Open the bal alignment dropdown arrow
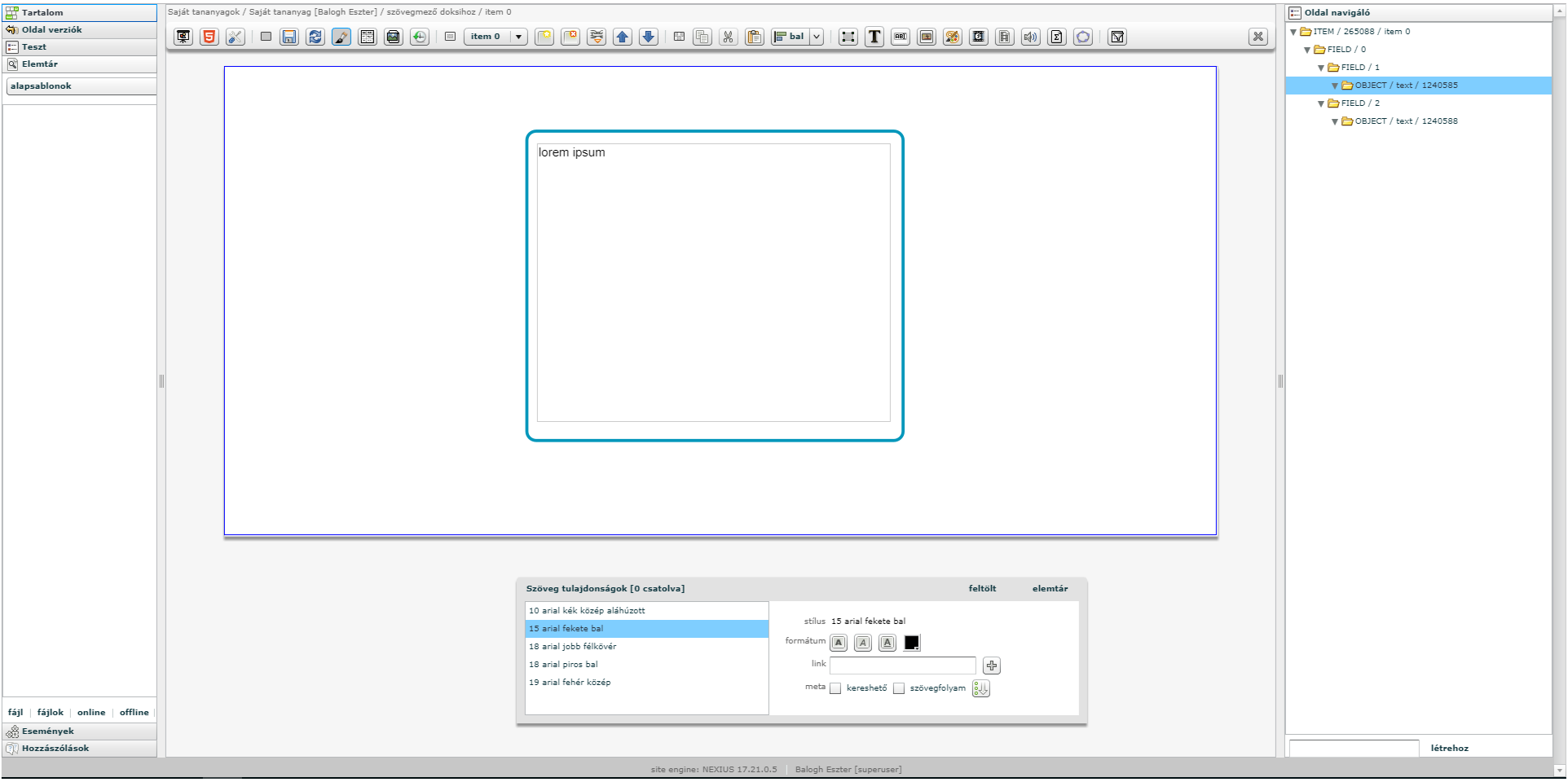This screenshot has height=782, width=1568. (x=817, y=37)
